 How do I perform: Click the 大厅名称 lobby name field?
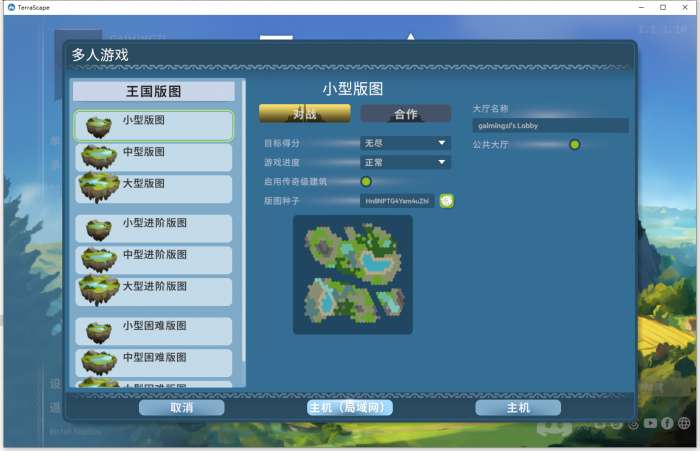(550, 125)
